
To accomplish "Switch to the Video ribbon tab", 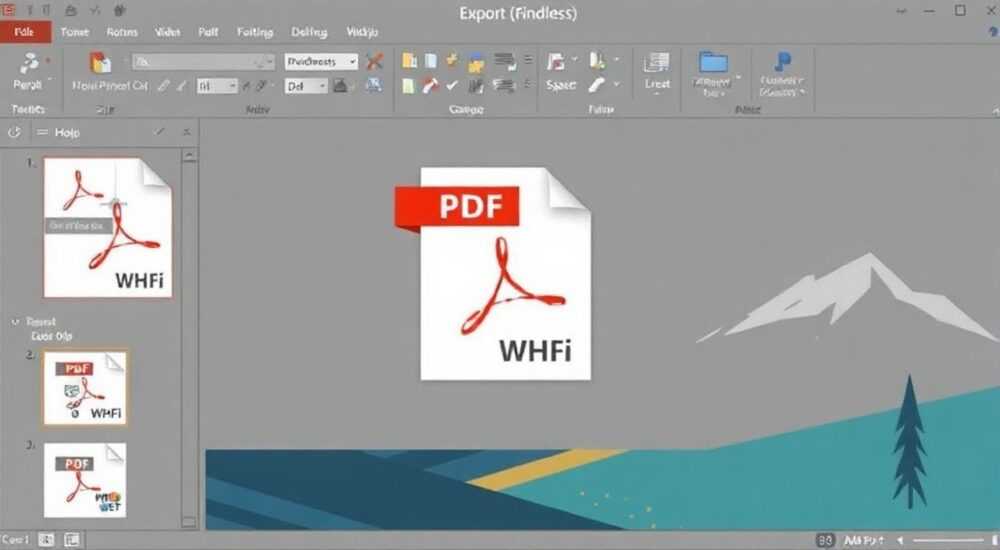I will pos(167,32).
